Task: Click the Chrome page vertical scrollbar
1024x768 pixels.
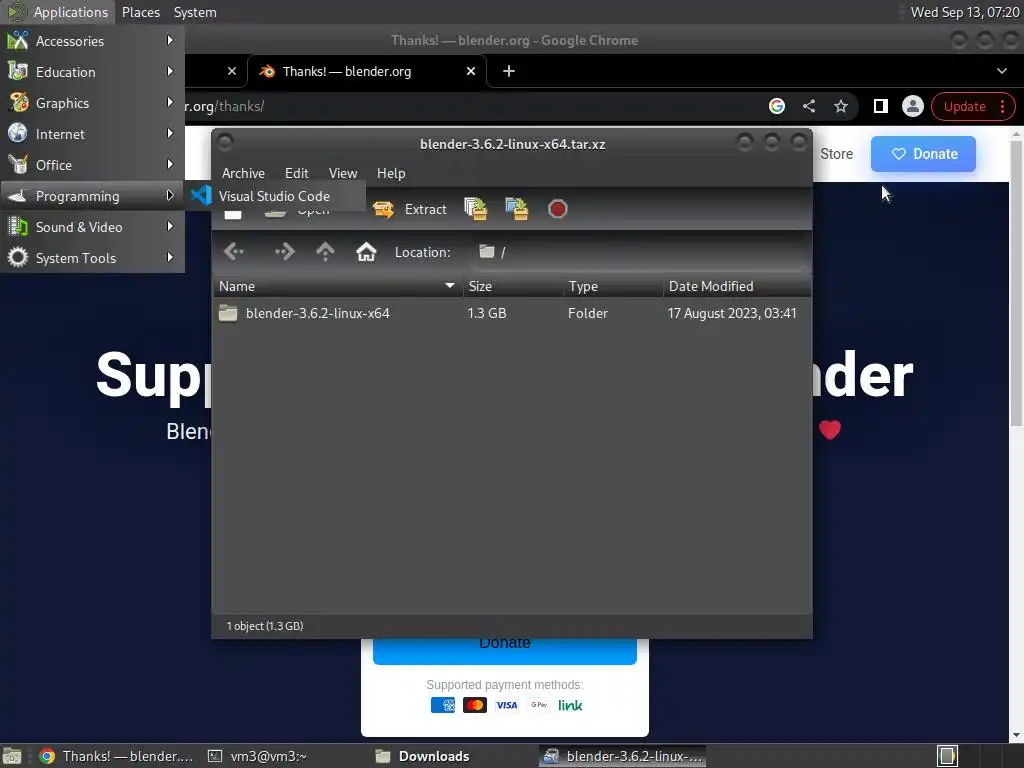Action: pos(1016,284)
